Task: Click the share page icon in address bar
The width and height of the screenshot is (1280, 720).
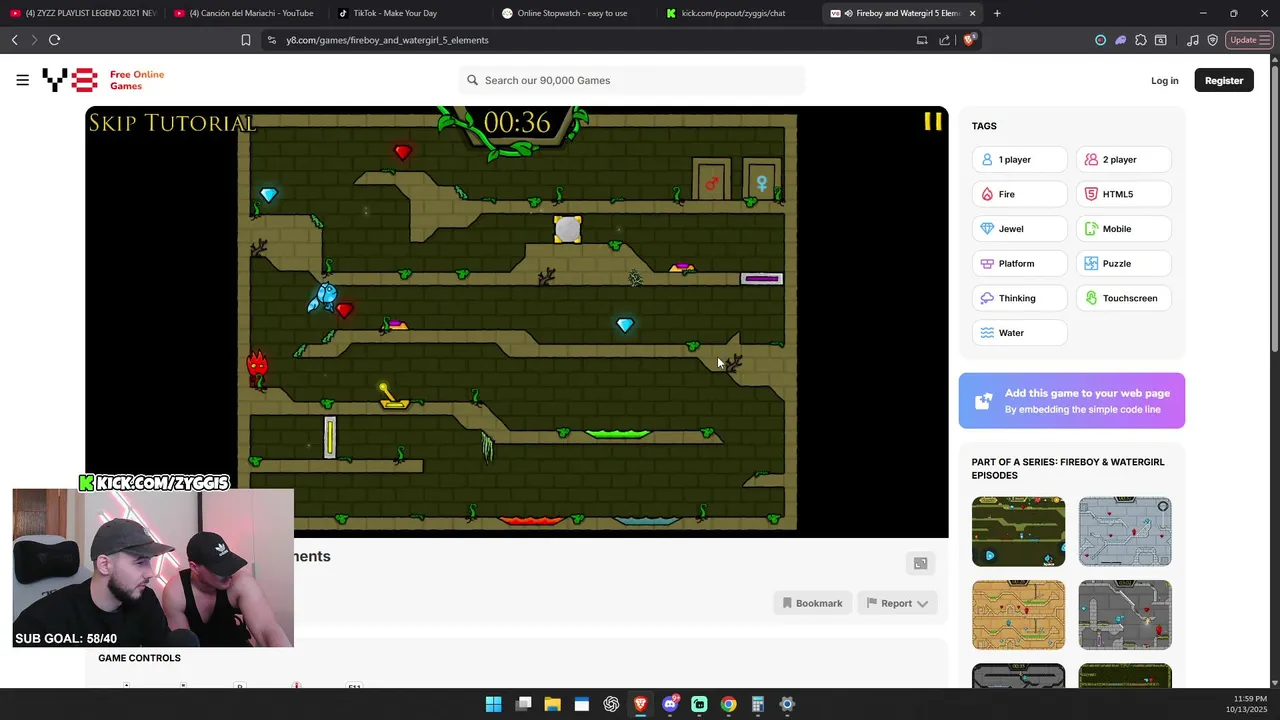Action: (x=944, y=40)
